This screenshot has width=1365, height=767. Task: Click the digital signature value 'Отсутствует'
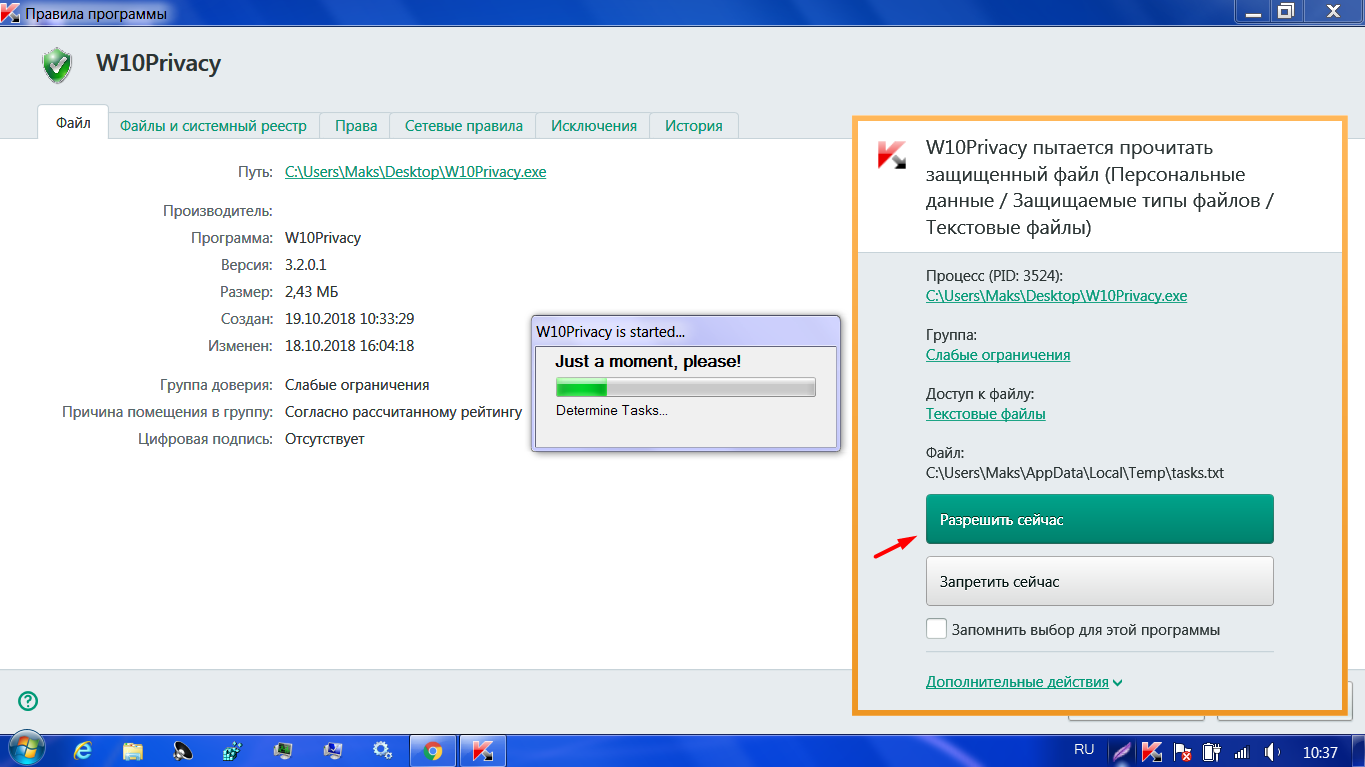coord(325,439)
